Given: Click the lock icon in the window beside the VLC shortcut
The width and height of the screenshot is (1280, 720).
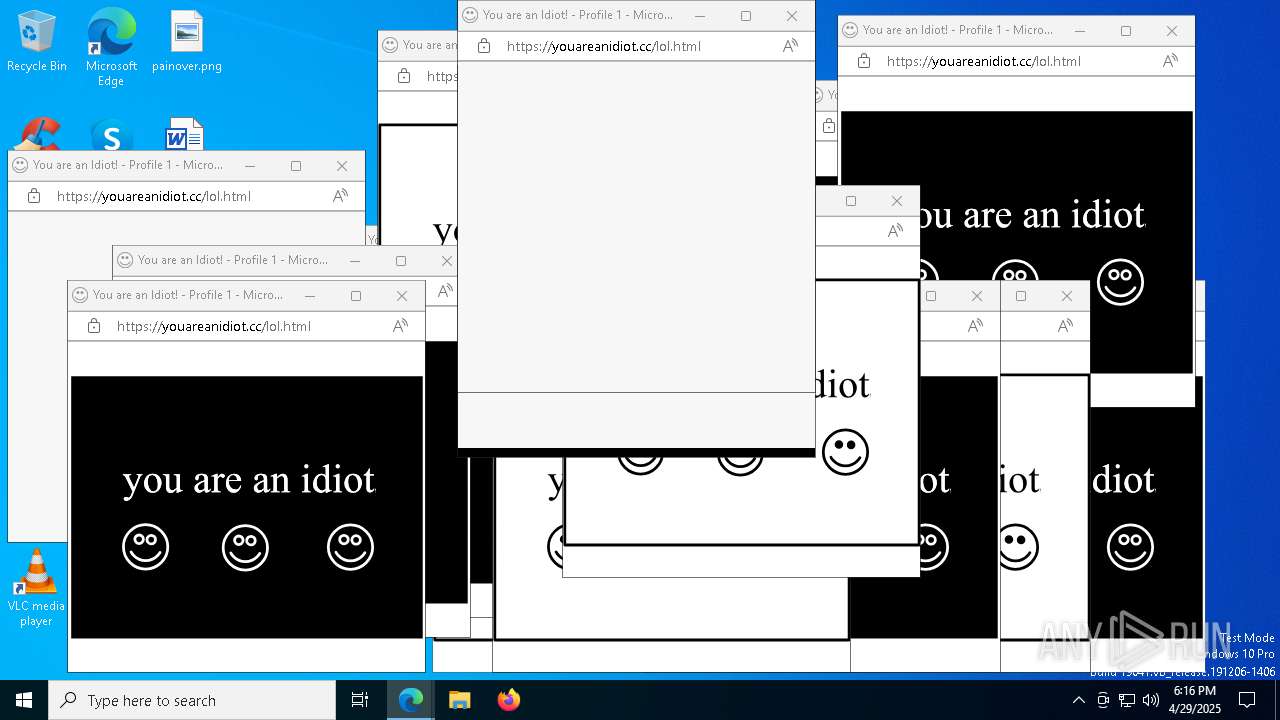Looking at the screenshot, I should (x=94, y=326).
